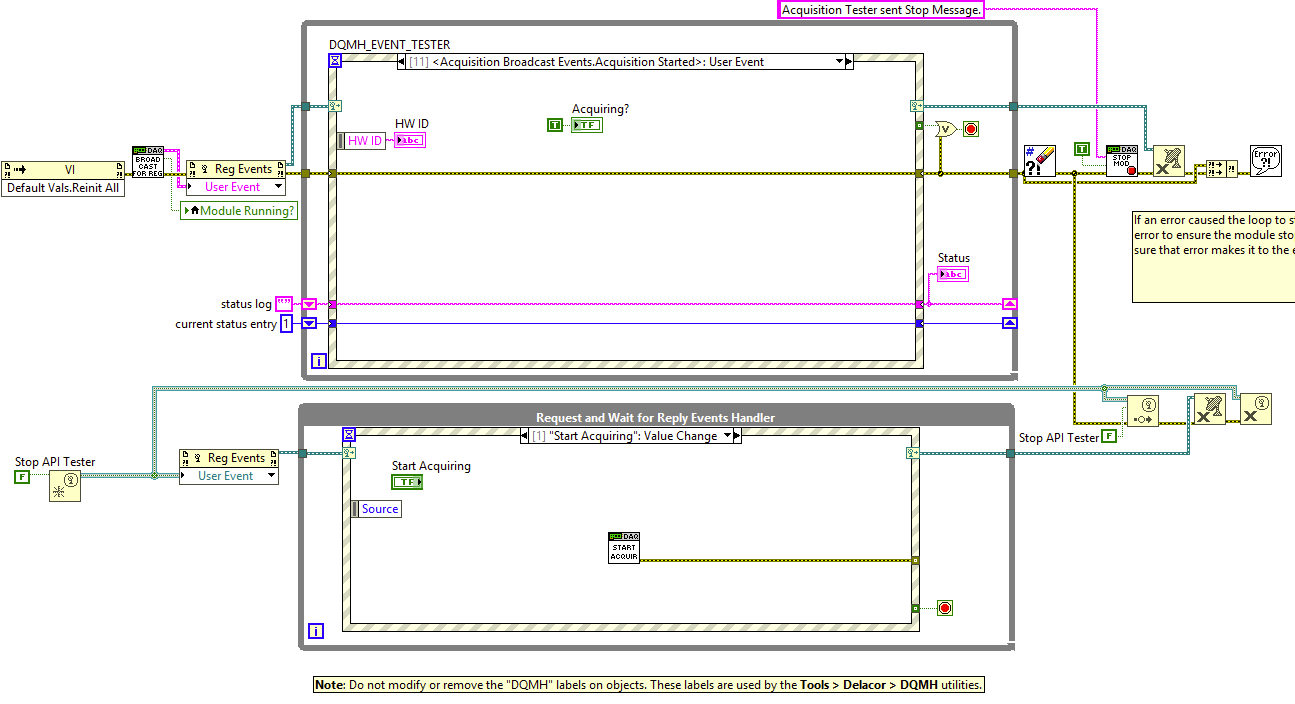Click the Reg Events header fed by Broadcast For Reg

pyautogui.click(x=236, y=170)
